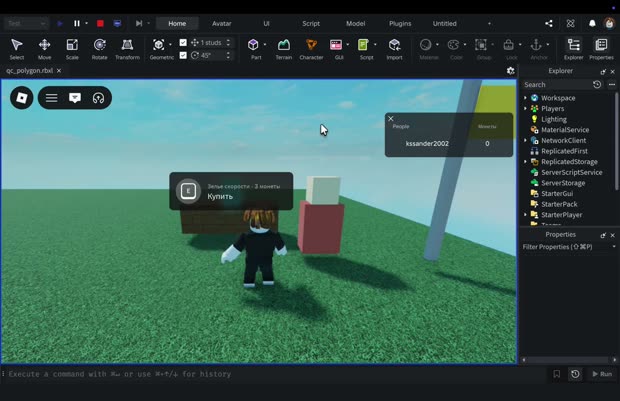620x401 pixels.
Task: Group the selected objects
Action: tap(481, 49)
